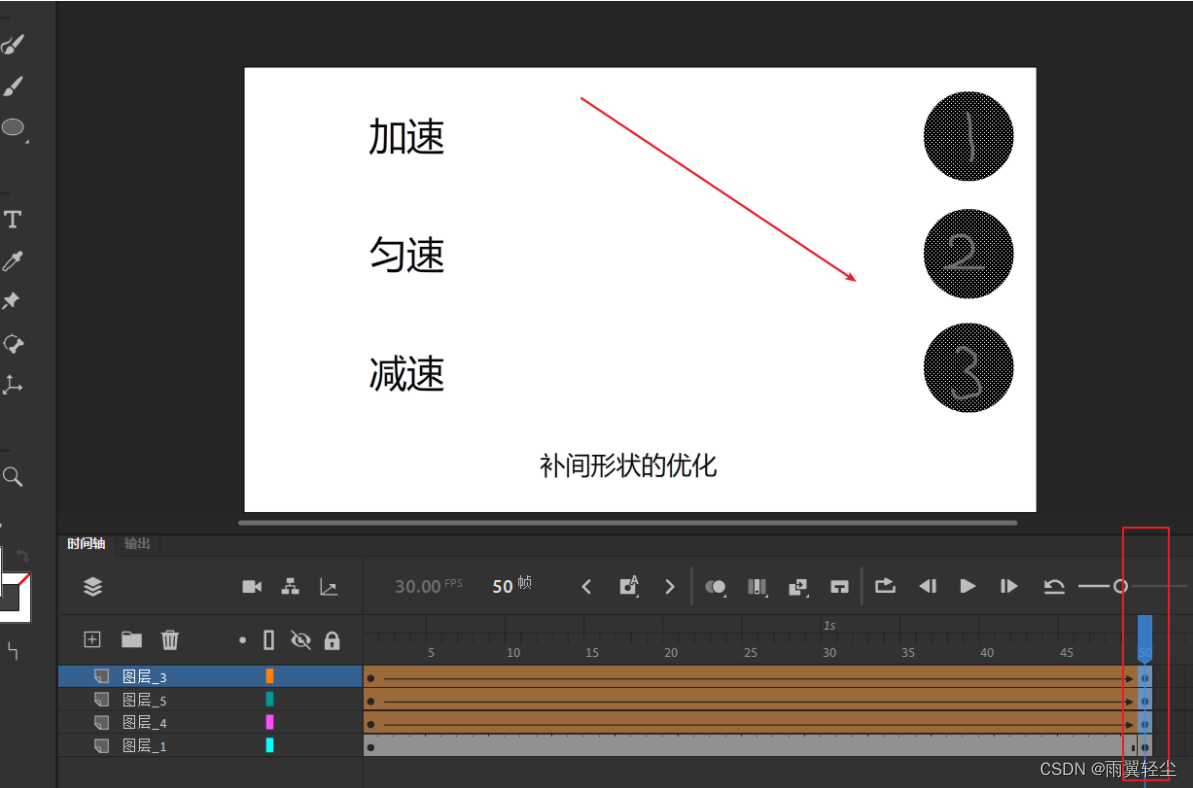Show all layers as outlines
The width and height of the screenshot is (1193, 788).
coord(269,640)
